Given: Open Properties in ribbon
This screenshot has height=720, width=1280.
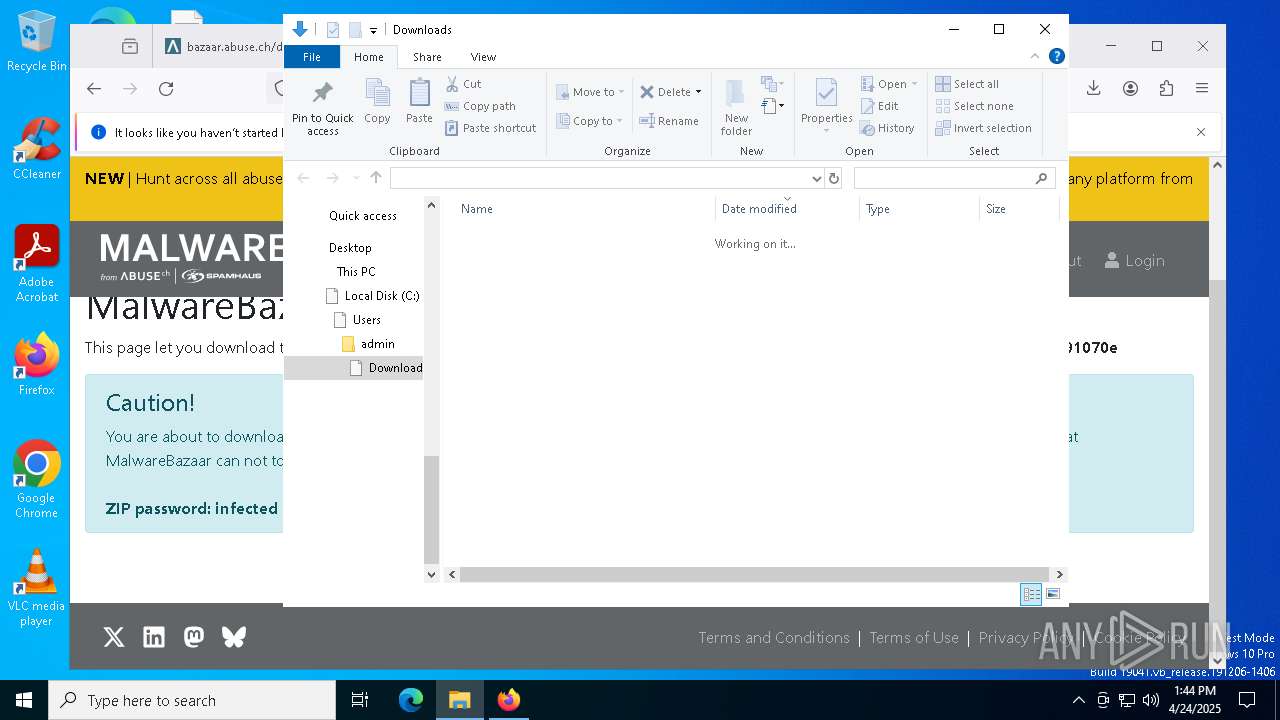Looking at the screenshot, I should [826, 105].
